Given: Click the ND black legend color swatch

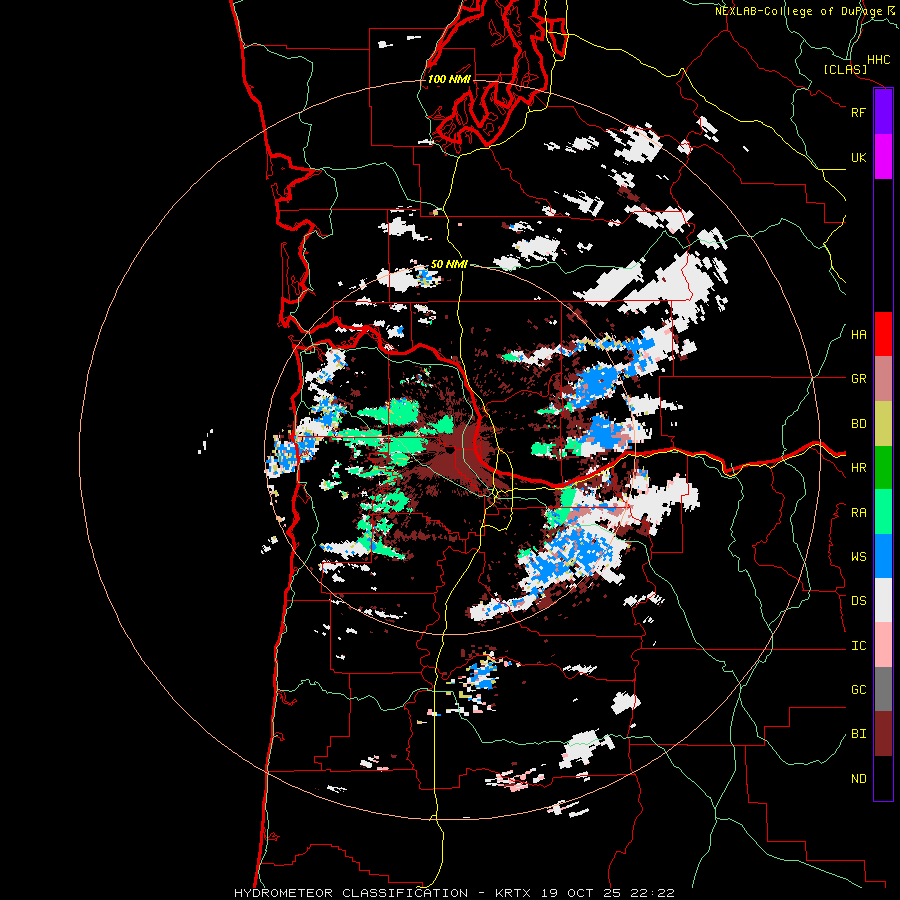Looking at the screenshot, I should (883, 778).
